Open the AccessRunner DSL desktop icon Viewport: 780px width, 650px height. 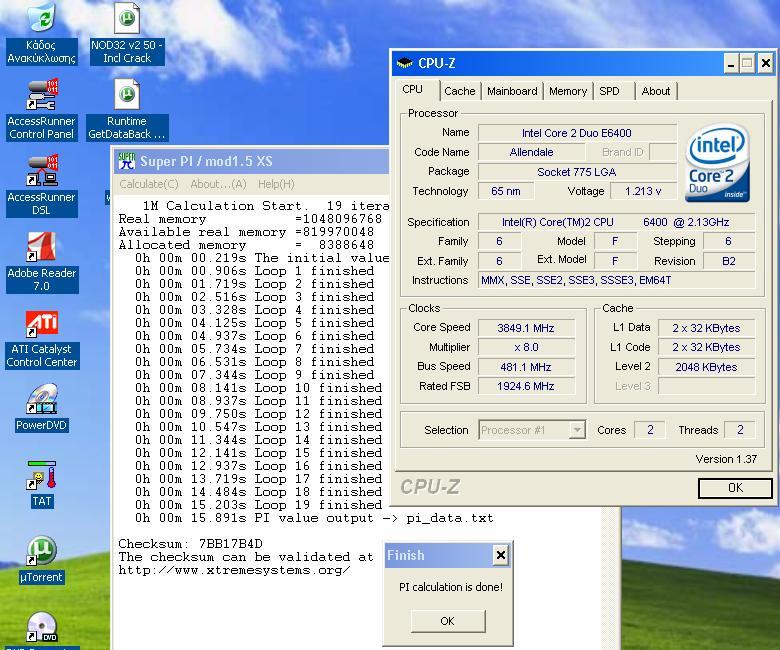42,186
